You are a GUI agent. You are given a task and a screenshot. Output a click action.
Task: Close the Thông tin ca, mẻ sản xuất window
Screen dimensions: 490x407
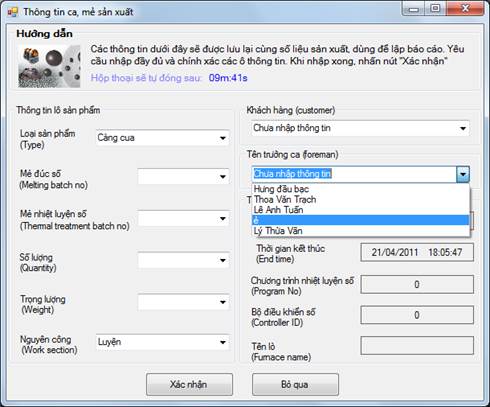(465, 9)
